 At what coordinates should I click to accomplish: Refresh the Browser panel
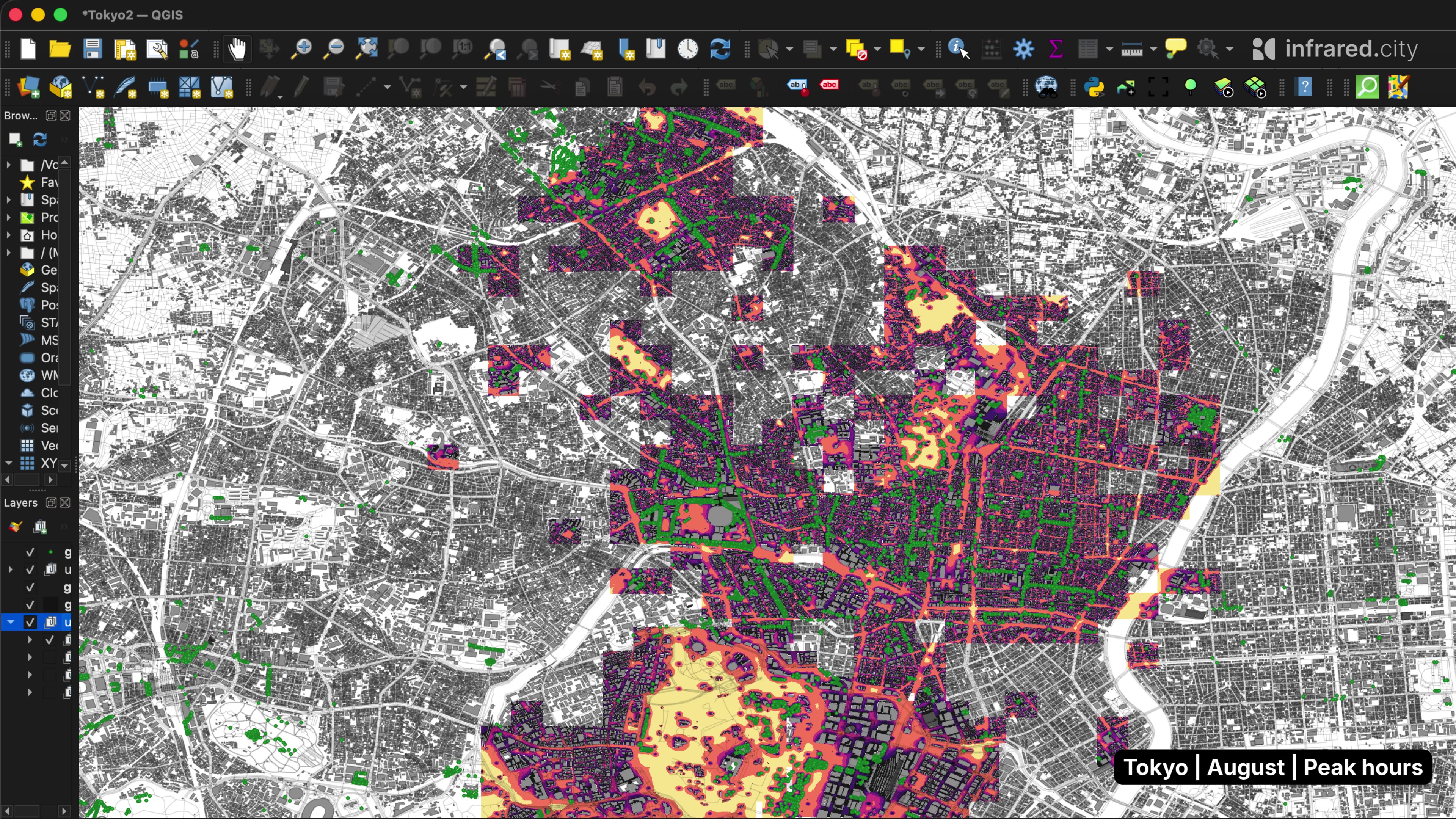tap(39, 139)
